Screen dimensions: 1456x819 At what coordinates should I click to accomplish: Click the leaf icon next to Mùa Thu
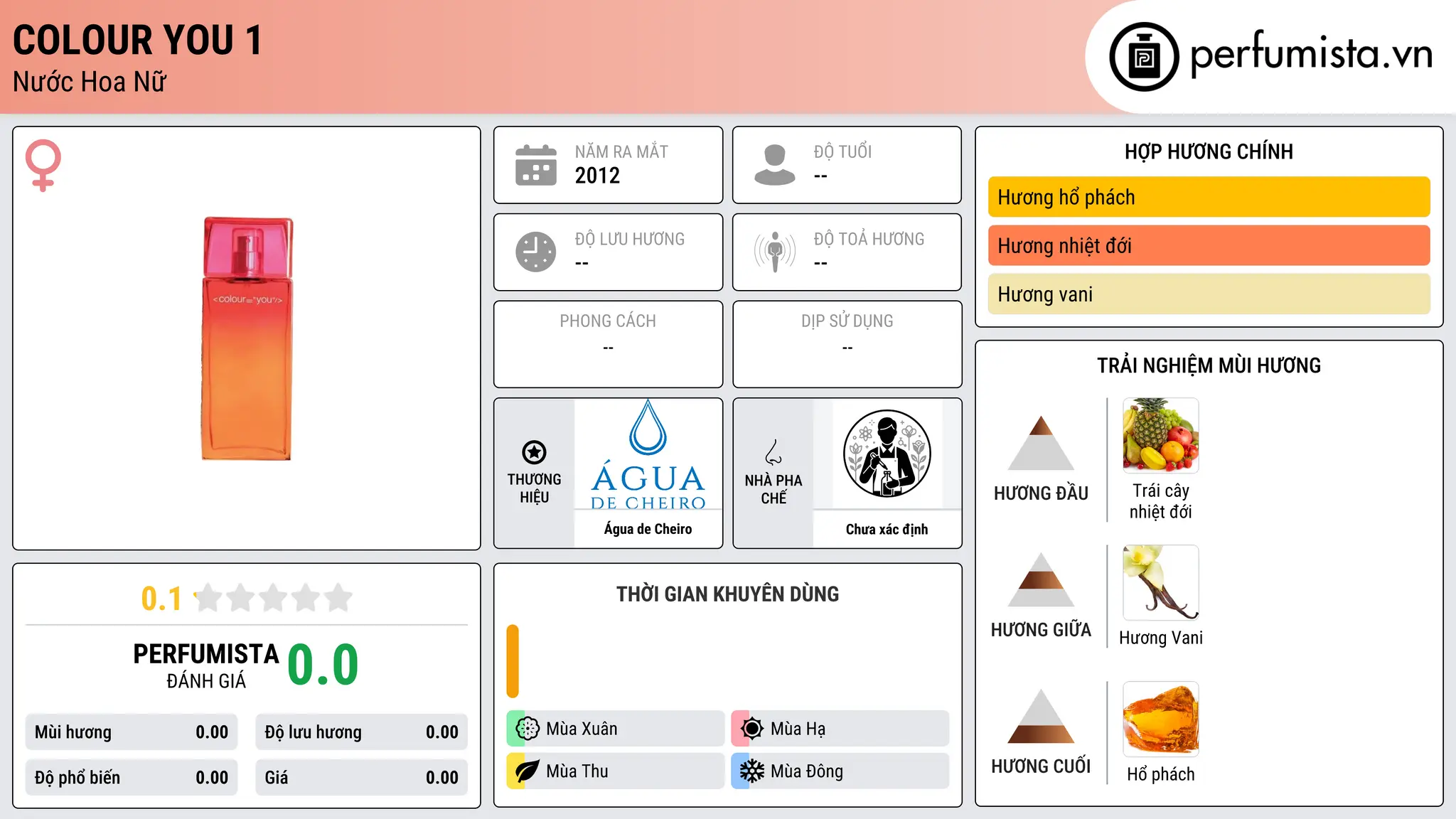click(x=528, y=771)
